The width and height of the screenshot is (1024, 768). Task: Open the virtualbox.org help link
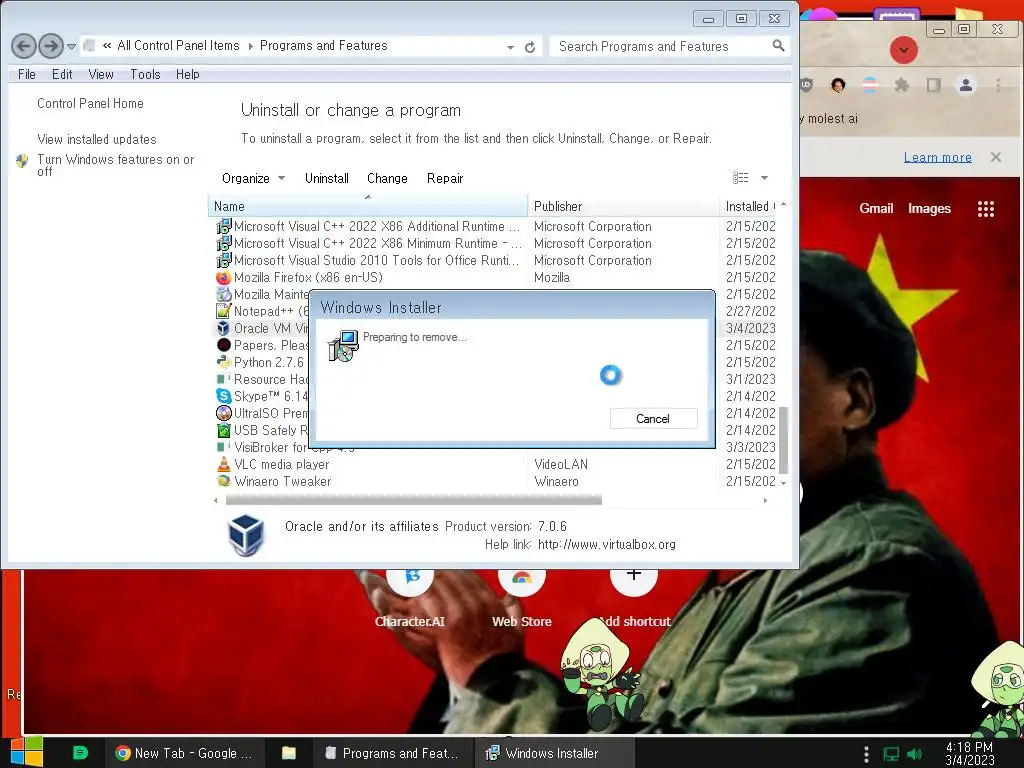[607, 545]
